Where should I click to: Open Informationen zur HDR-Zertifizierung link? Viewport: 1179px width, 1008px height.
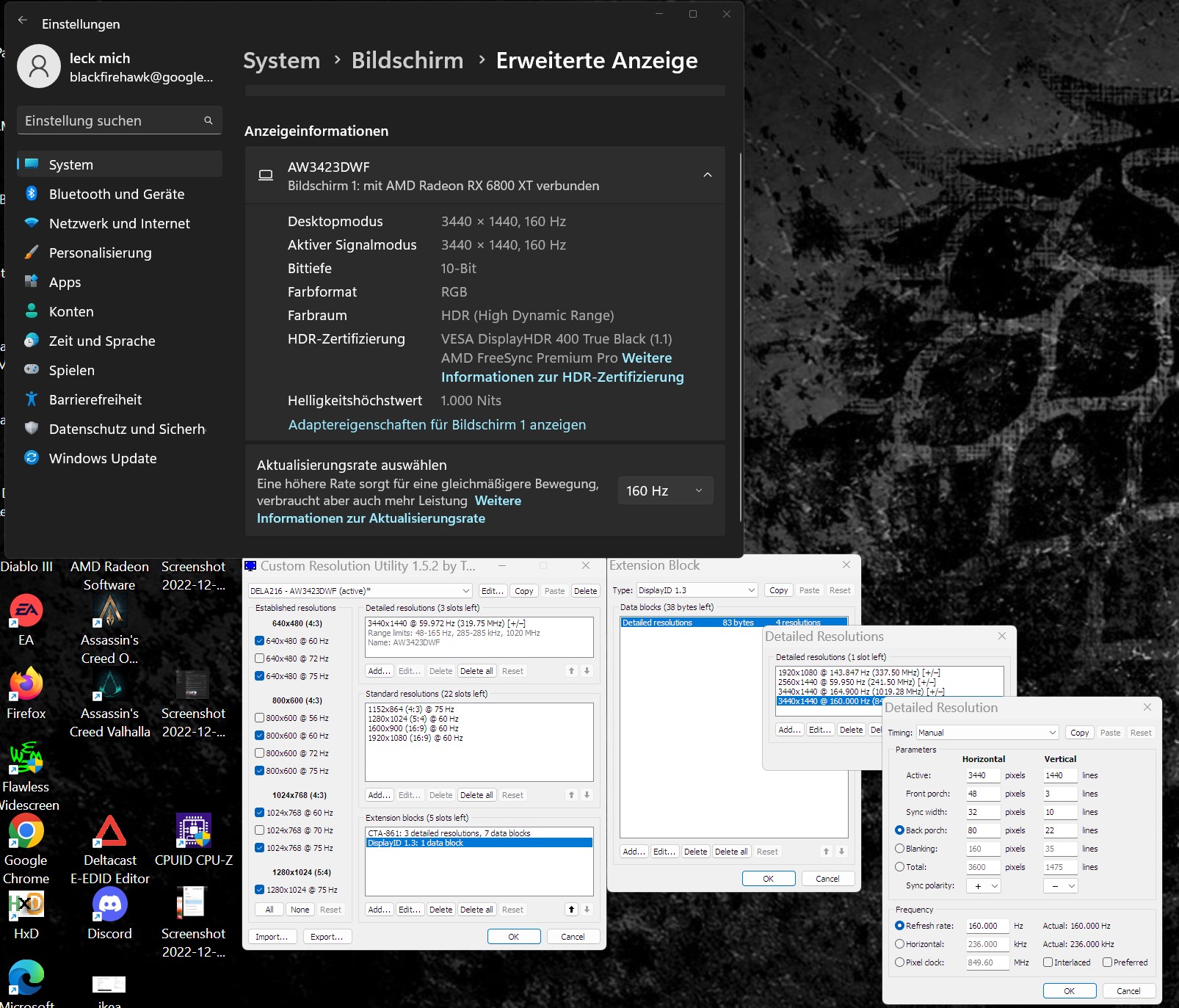[562, 377]
